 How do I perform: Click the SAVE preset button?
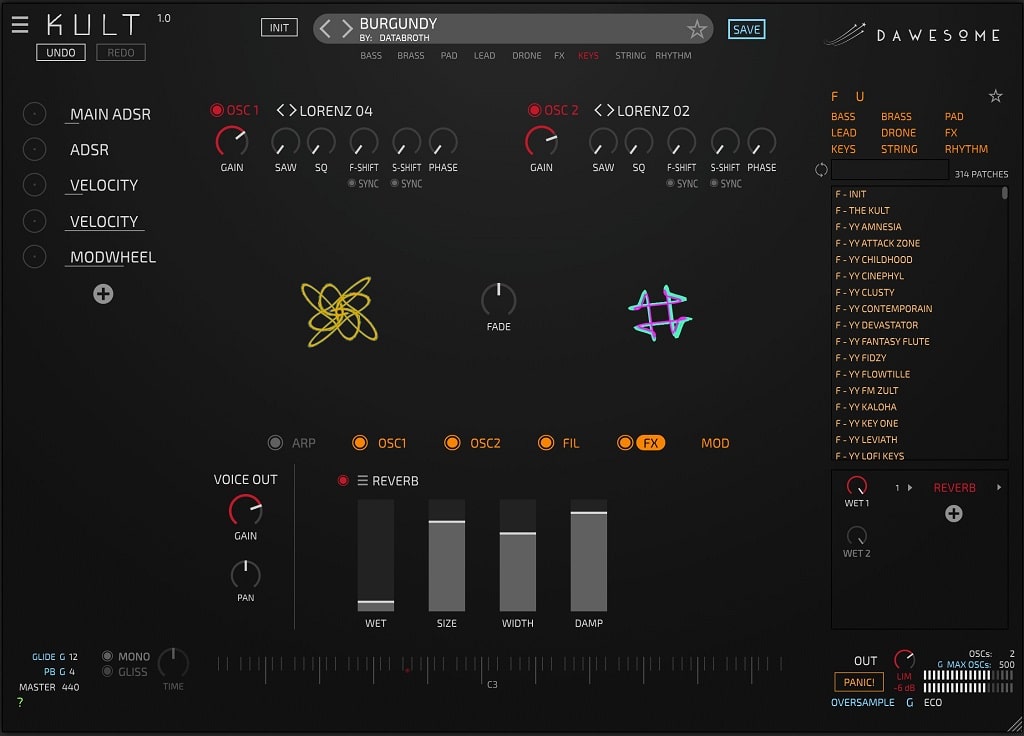[746, 29]
